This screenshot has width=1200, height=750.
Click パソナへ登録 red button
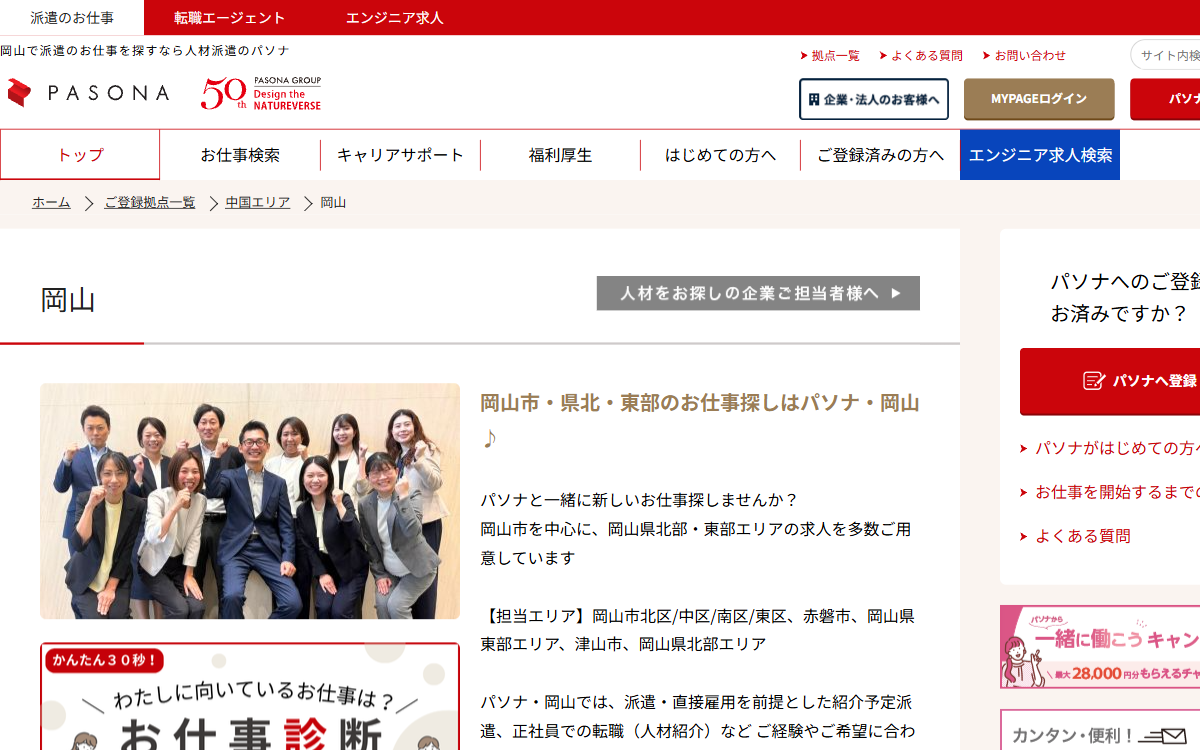pyautogui.click(x=1110, y=381)
